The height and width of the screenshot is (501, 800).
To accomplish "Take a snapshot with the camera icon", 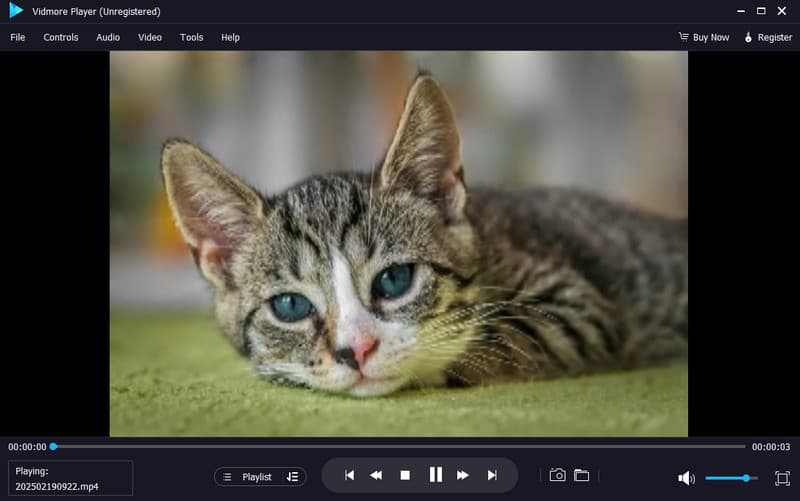I will point(558,476).
